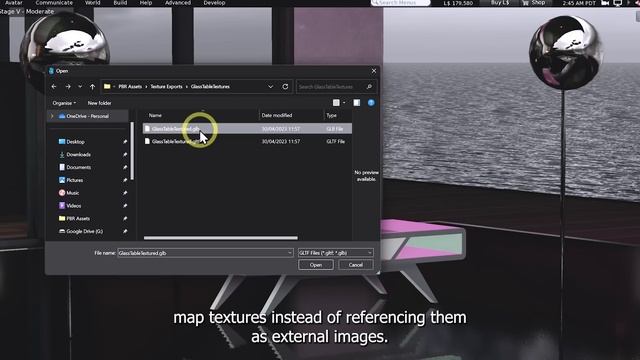Click pin icon beside Google Drive

point(125,231)
